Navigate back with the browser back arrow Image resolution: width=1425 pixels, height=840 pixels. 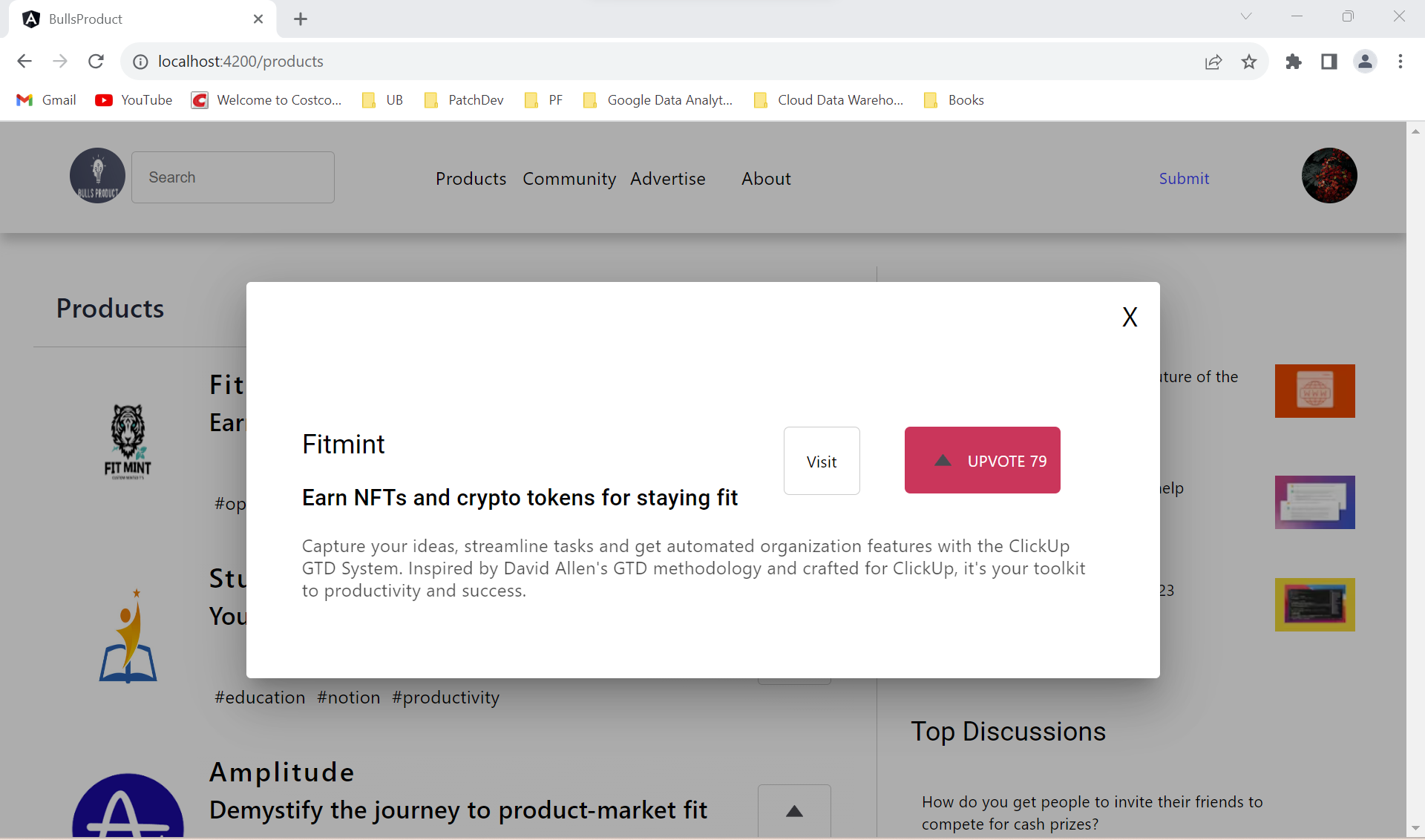point(24,62)
